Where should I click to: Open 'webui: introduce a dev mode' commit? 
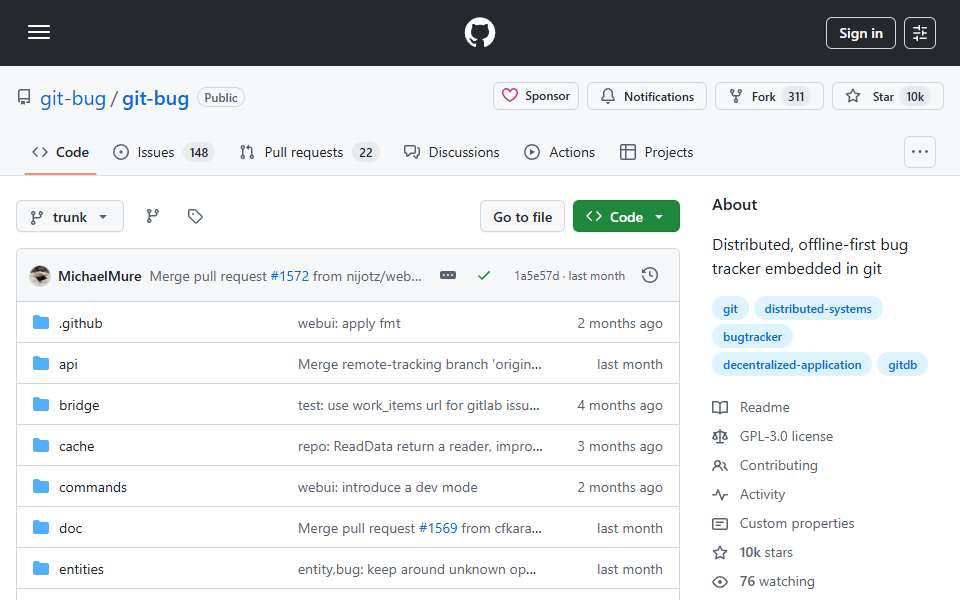tap(388, 487)
